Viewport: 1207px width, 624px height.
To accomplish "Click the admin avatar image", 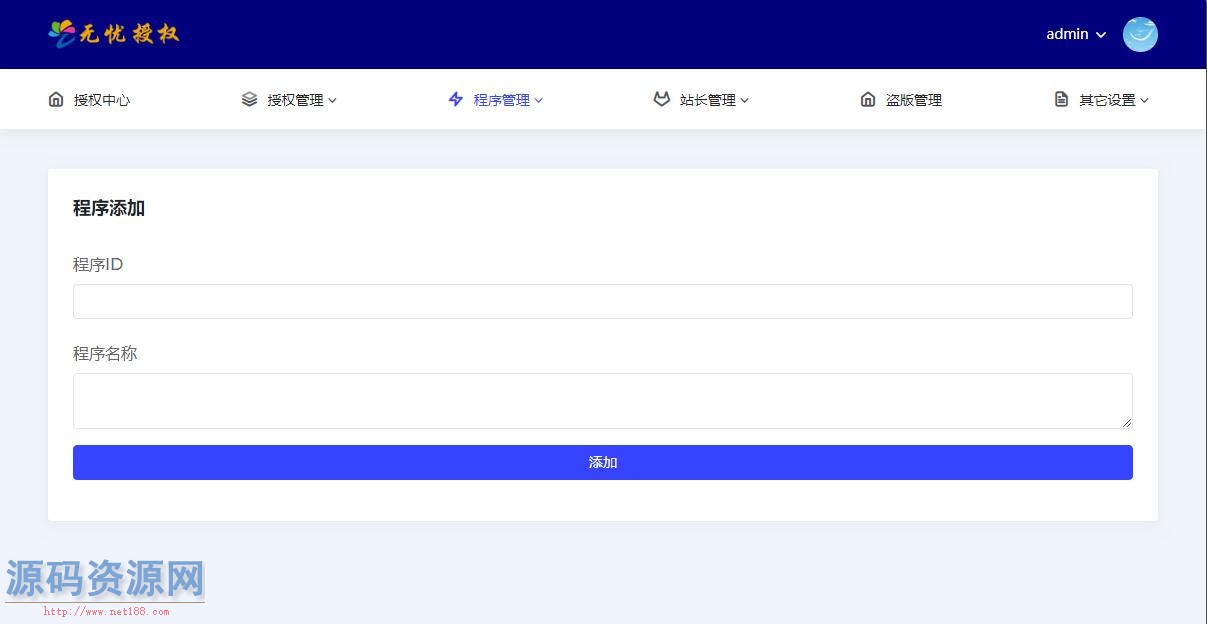I will click(1140, 34).
